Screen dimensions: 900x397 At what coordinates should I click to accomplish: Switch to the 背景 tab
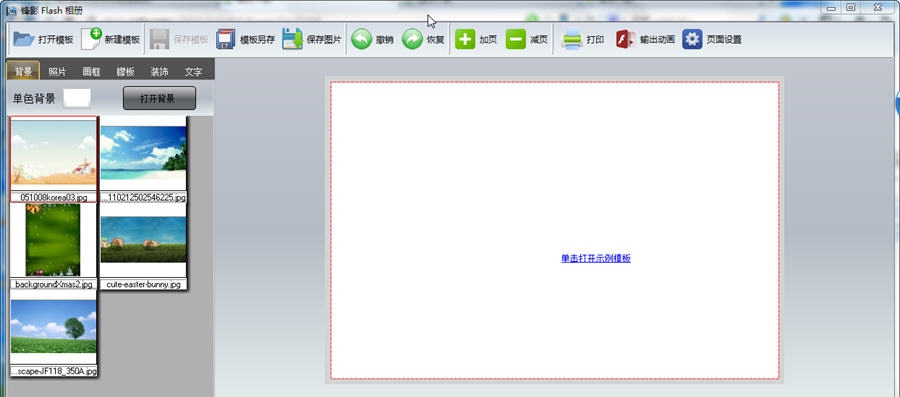coord(24,72)
